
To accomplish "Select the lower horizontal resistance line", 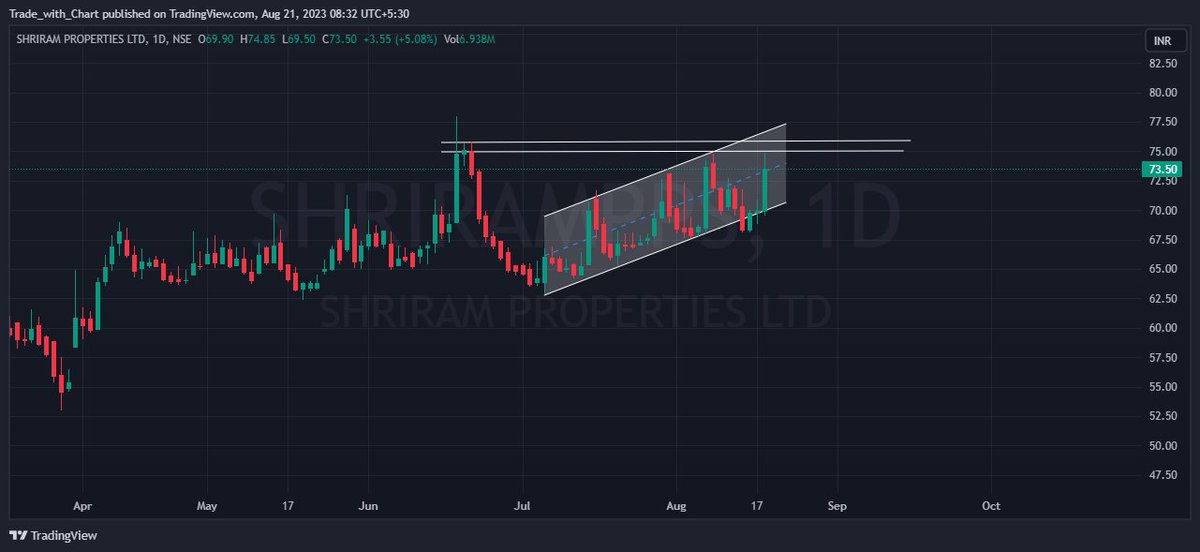I will click(673, 151).
